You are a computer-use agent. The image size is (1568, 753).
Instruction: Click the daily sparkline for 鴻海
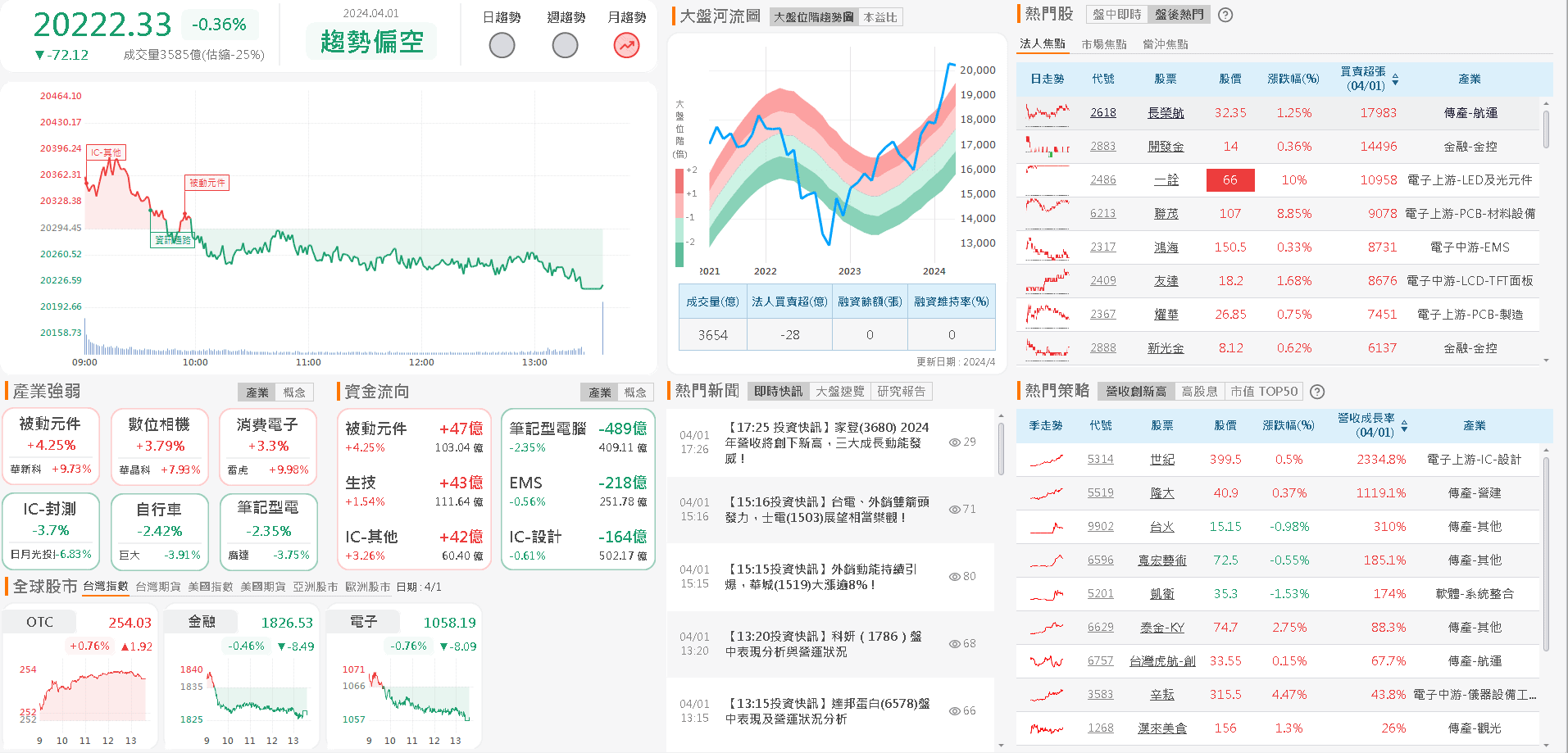coord(1048,247)
